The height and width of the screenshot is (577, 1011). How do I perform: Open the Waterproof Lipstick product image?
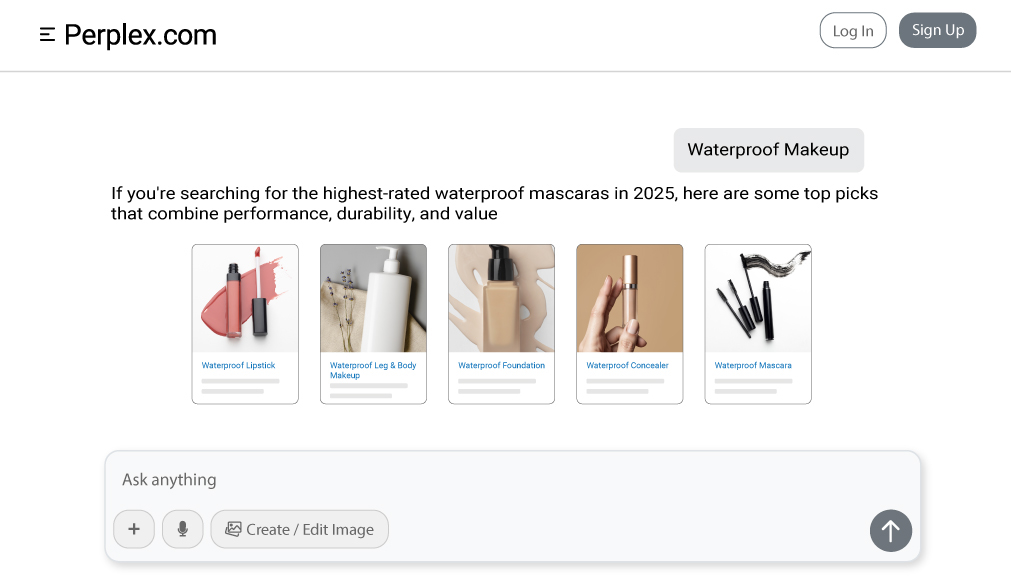[245, 298]
